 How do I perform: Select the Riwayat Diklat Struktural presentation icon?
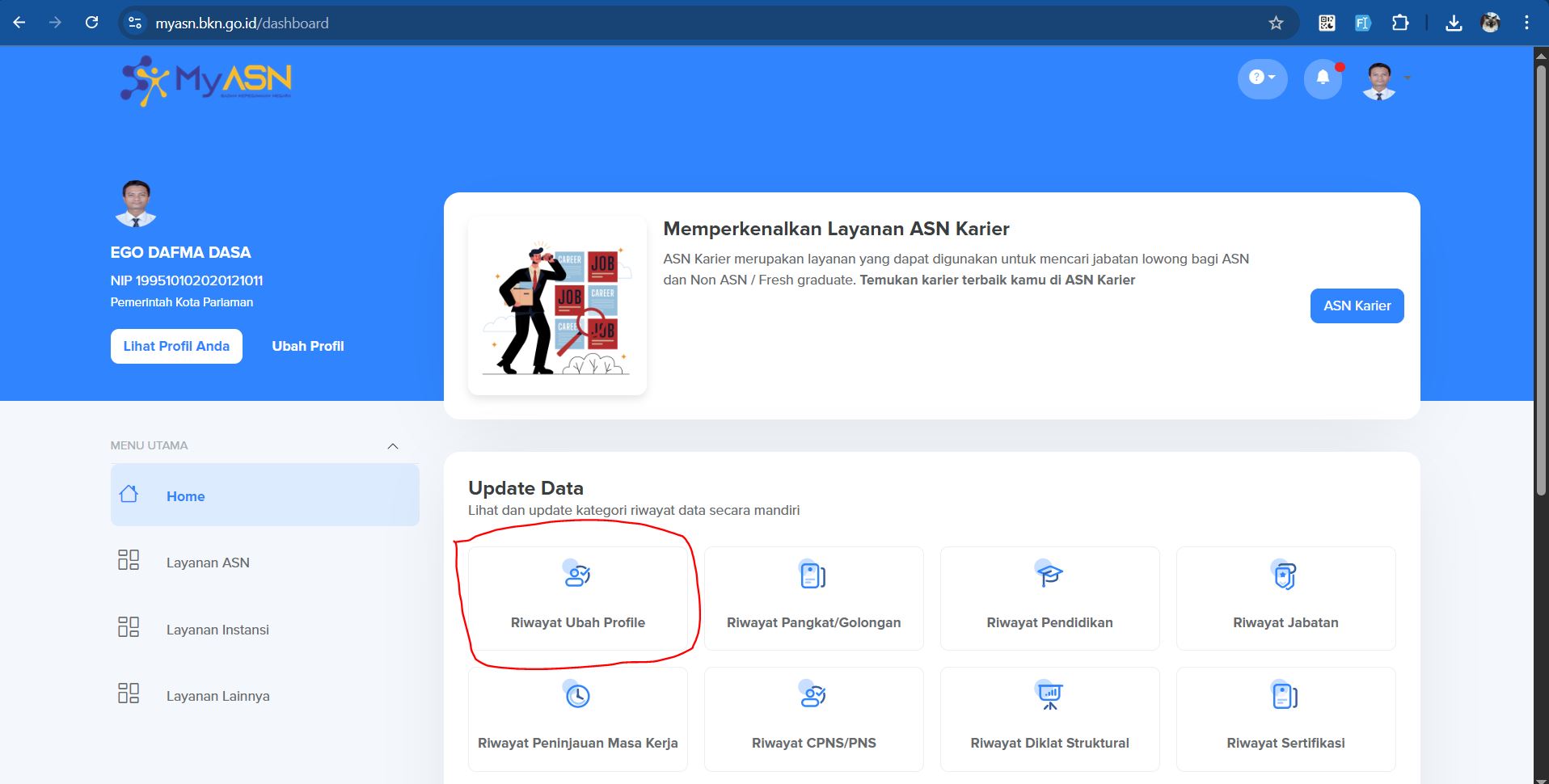tap(1049, 695)
